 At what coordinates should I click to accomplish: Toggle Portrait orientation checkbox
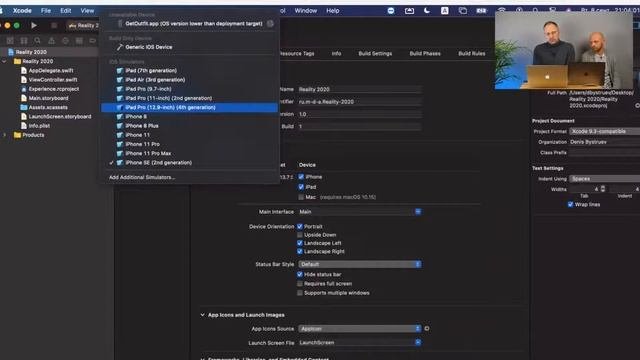(300, 226)
